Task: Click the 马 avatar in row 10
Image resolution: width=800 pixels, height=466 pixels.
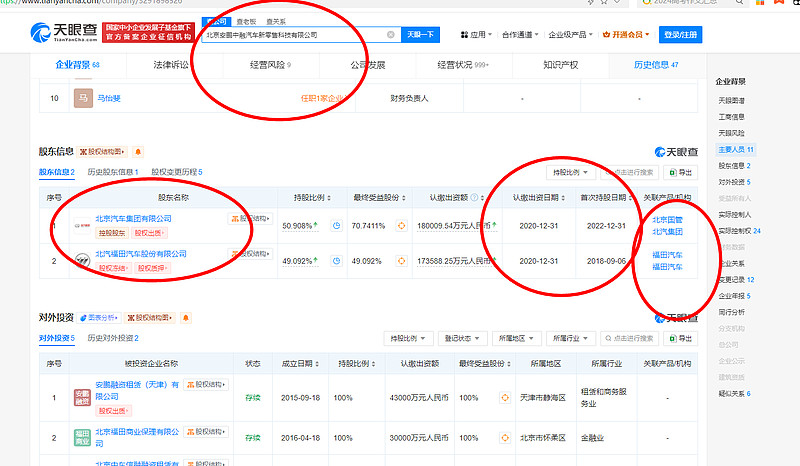Action: tap(83, 98)
